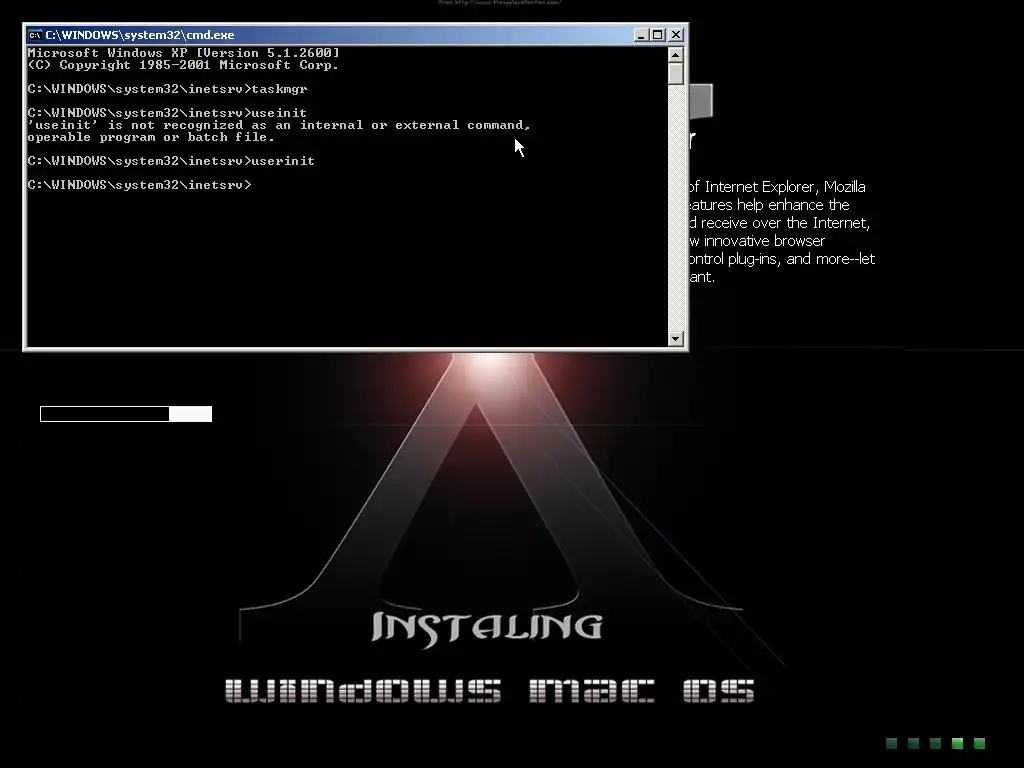The width and height of the screenshot is (1024, 768).
Task: Click 'operable program or batch file.' line
Action: tap(151, 137)
